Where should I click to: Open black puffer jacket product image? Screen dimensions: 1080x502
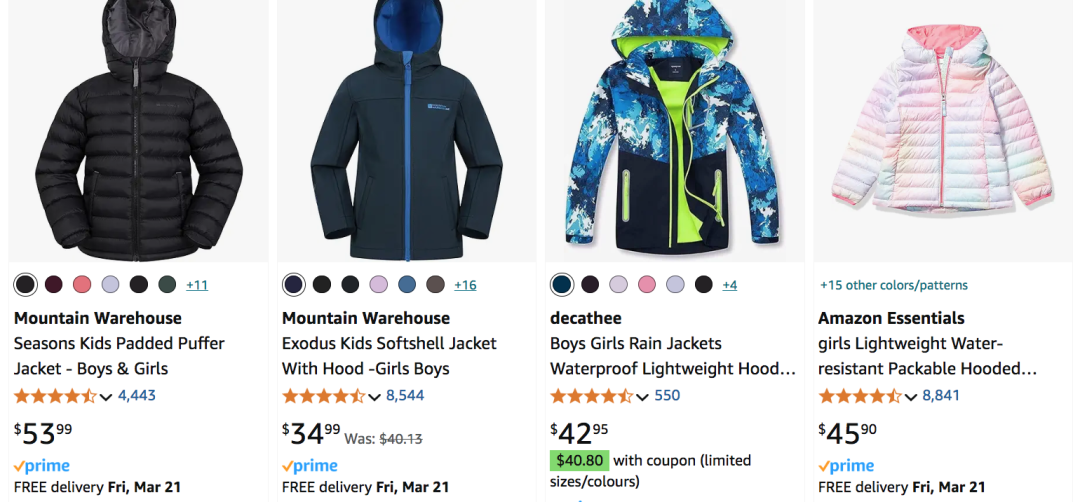tap(138, 130)
